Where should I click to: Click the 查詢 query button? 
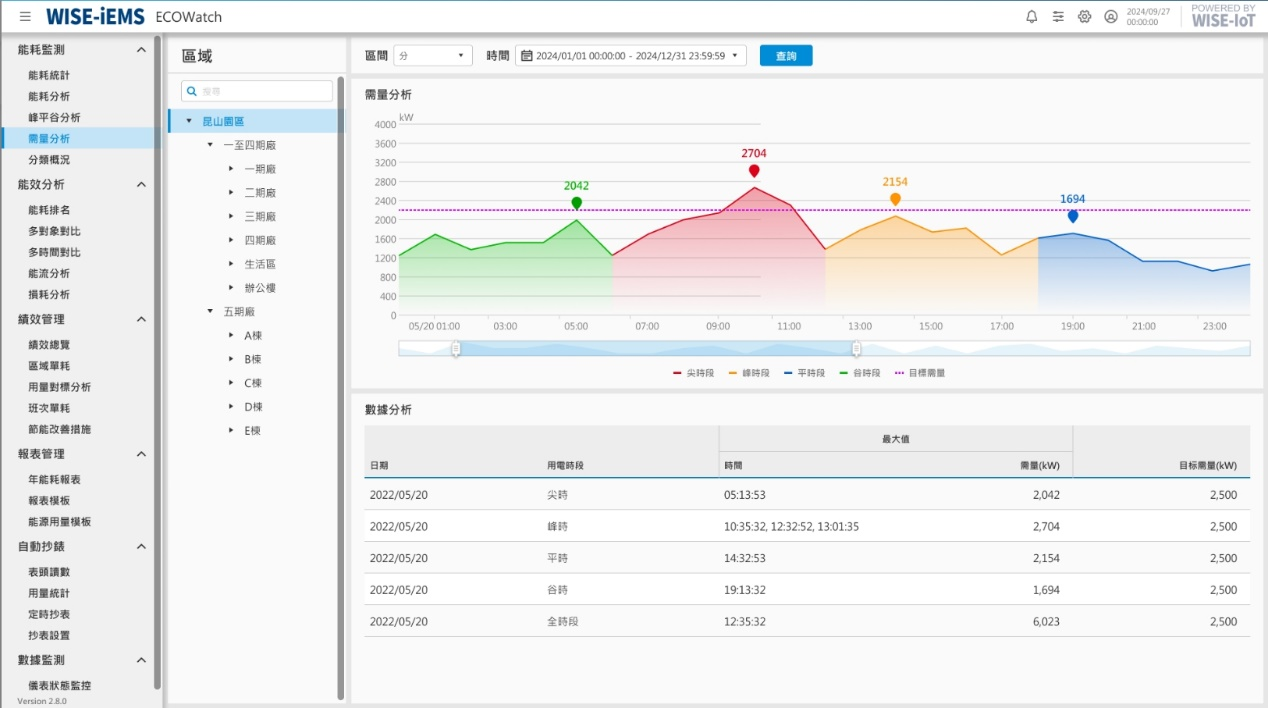pos(786,56)
